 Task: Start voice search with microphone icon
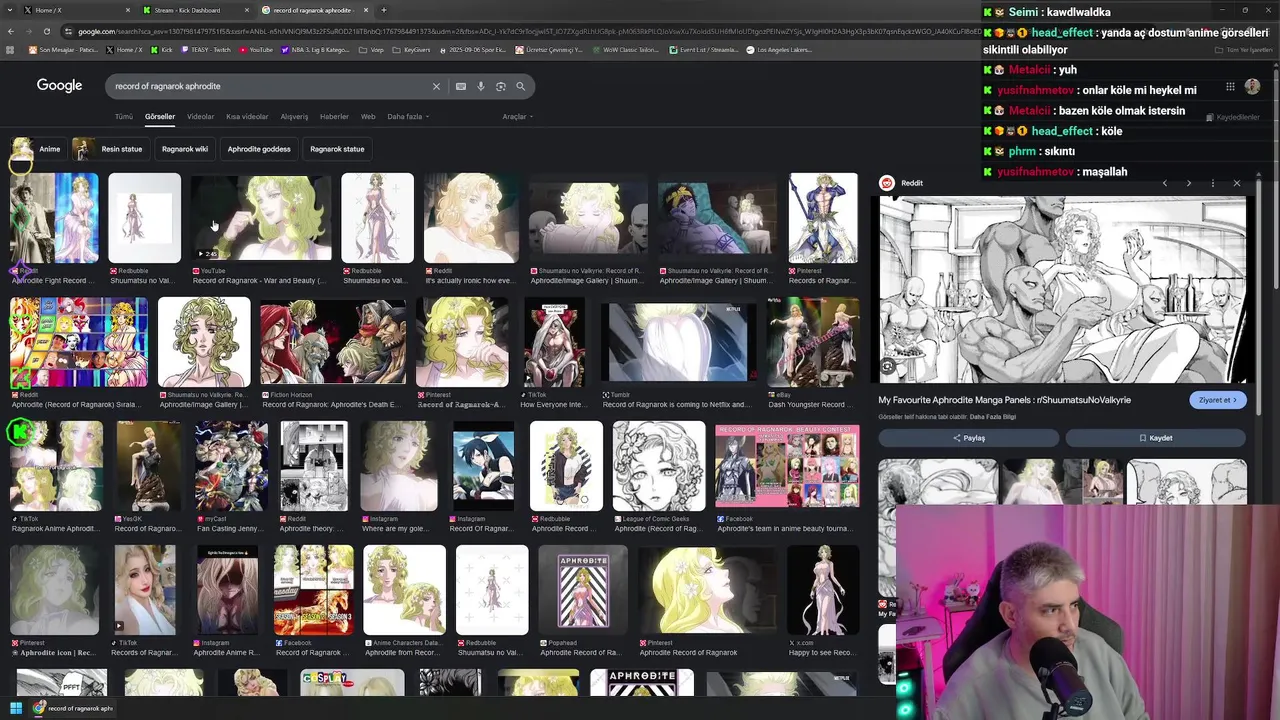(x=481, y=86)
